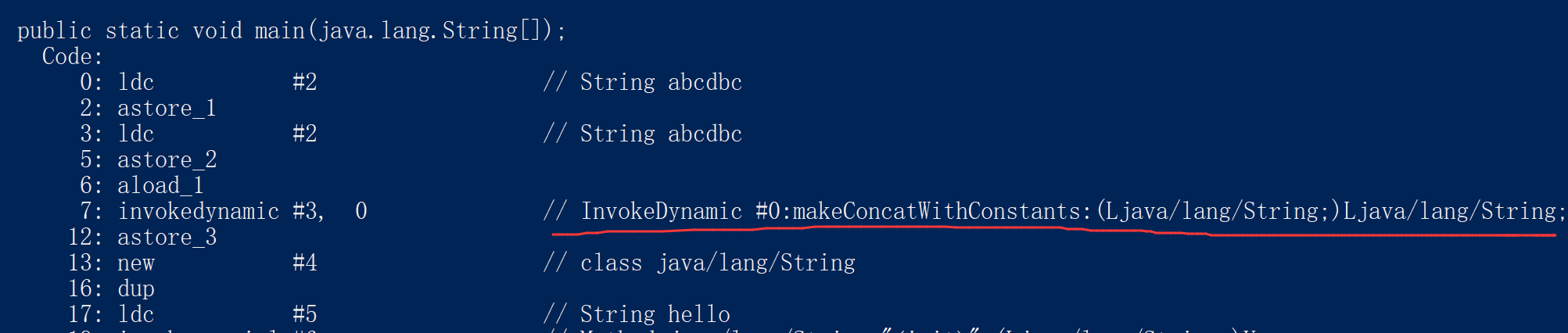Click the 'dup' instruction at offset 16
Screen dimensions: 1568x333
[135, 288]
